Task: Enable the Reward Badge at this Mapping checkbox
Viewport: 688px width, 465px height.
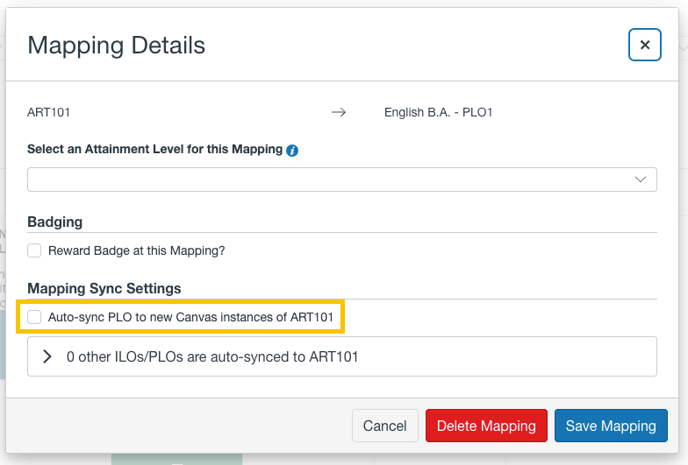Action: 34,250
